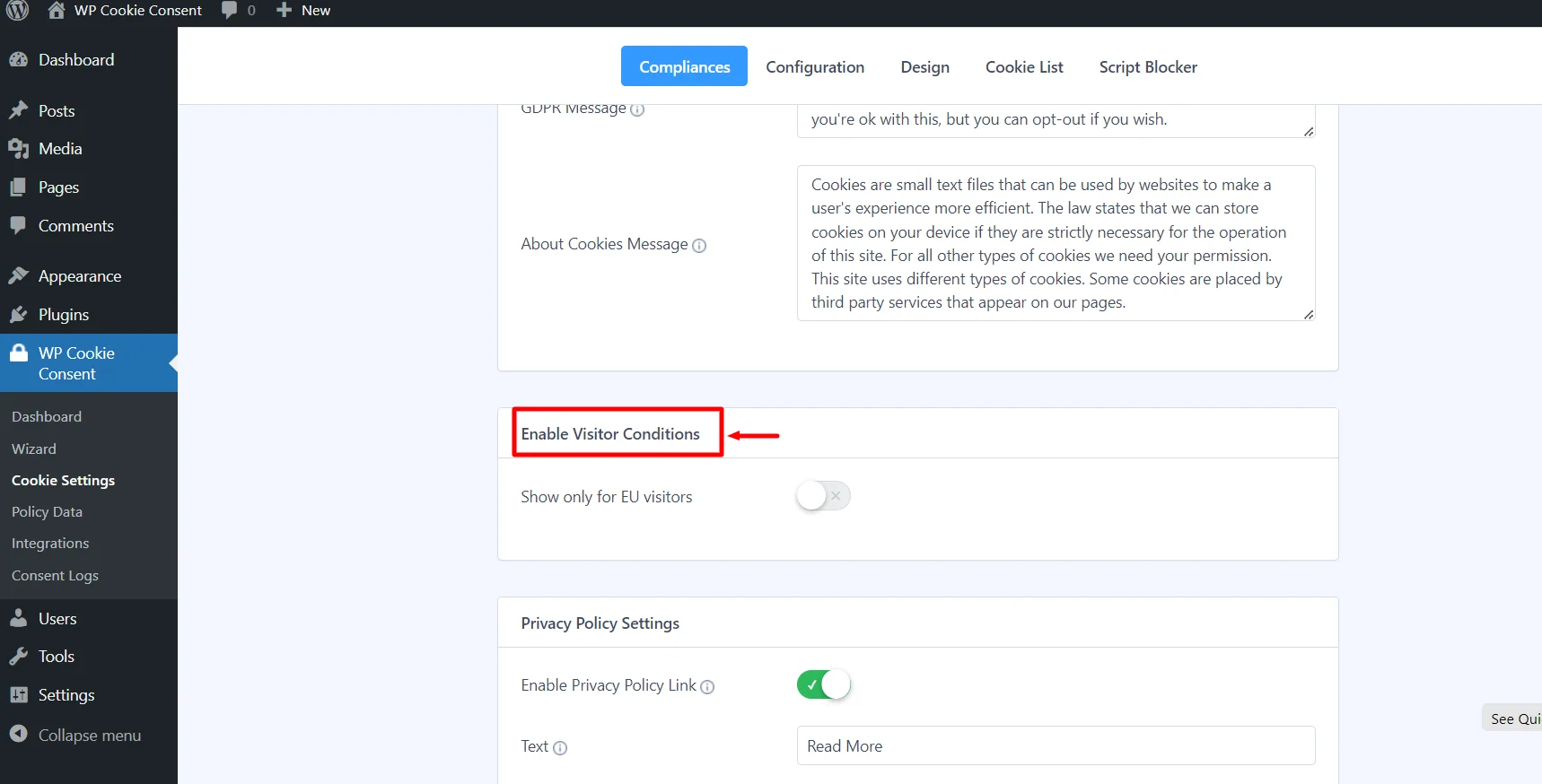
Task: Click the Collapse menu arrow icon
Action: tap(19, 734)
